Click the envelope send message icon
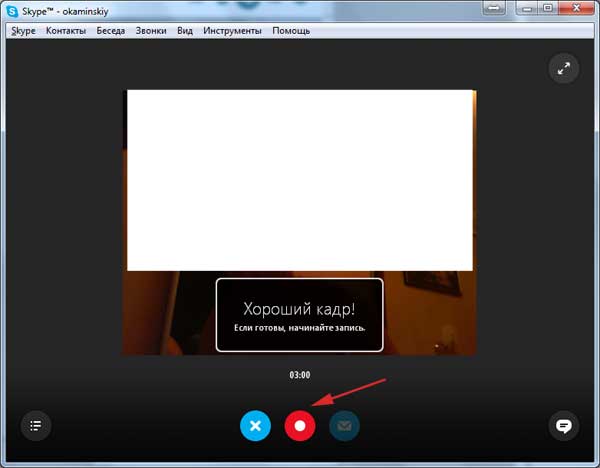Screen dimensions: 600x468 [x=344, y=425]
